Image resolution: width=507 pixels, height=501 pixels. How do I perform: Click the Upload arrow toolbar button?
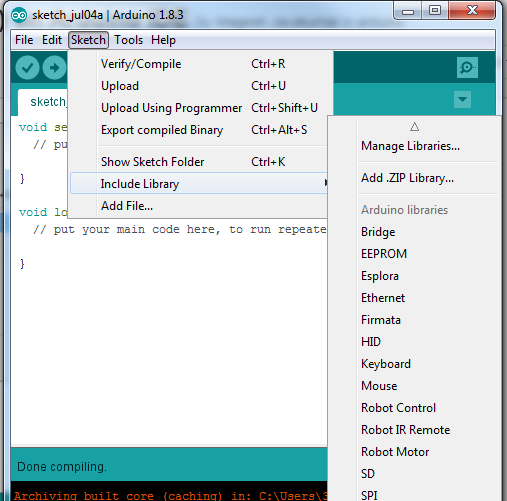(54, 68)
